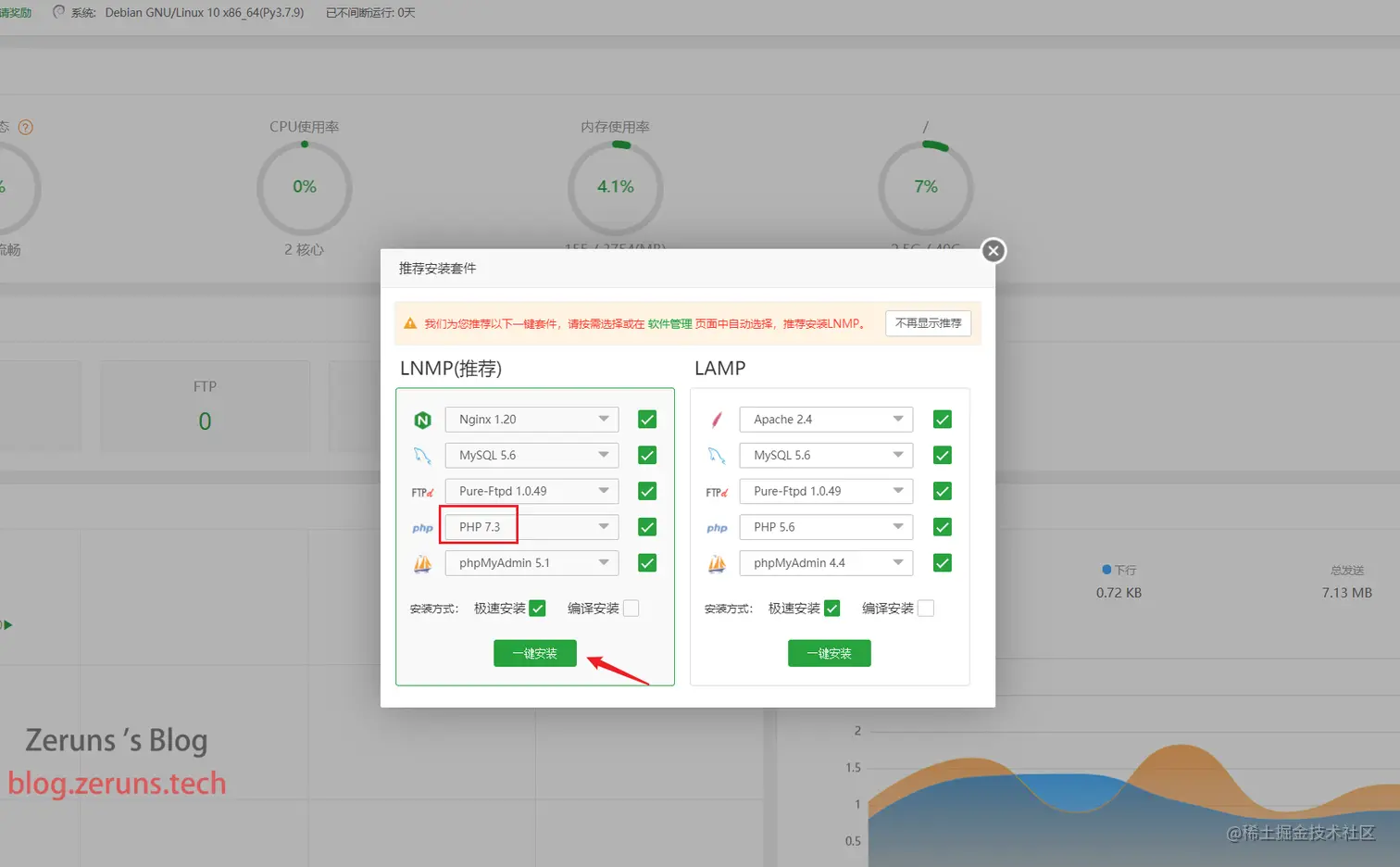Click the LNMP(推荐) heading

[x=451, y=369]
